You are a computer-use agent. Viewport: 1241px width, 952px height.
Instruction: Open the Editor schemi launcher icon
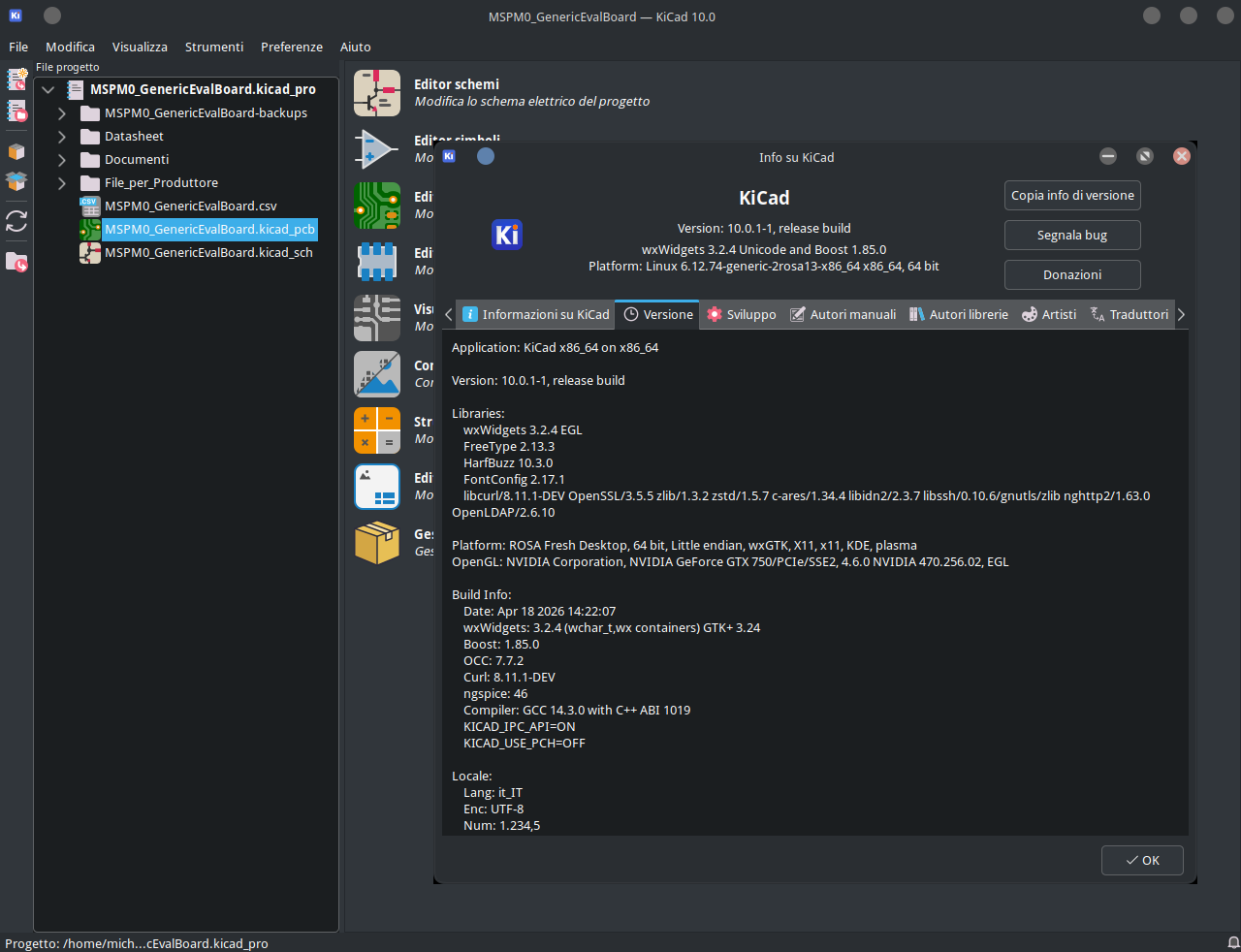377,93
